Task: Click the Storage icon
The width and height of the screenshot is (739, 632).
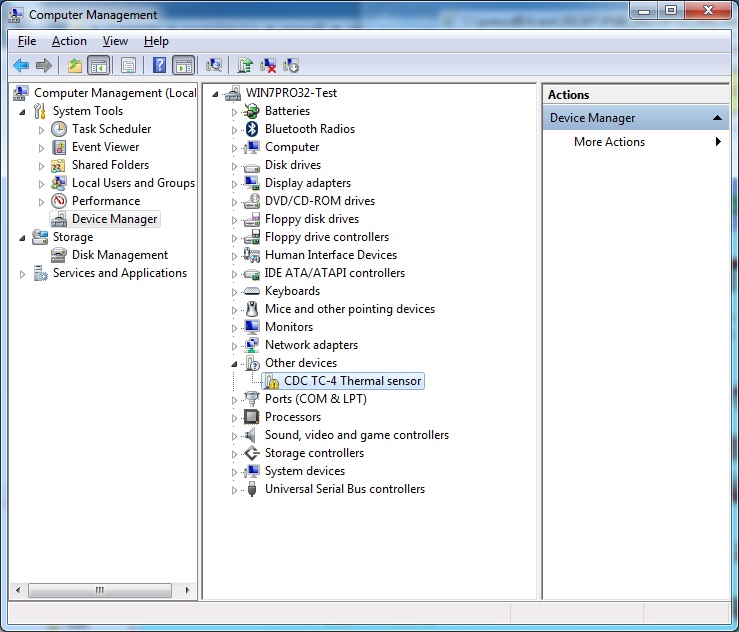Action: pyautogui.click(x=40, y=237)
